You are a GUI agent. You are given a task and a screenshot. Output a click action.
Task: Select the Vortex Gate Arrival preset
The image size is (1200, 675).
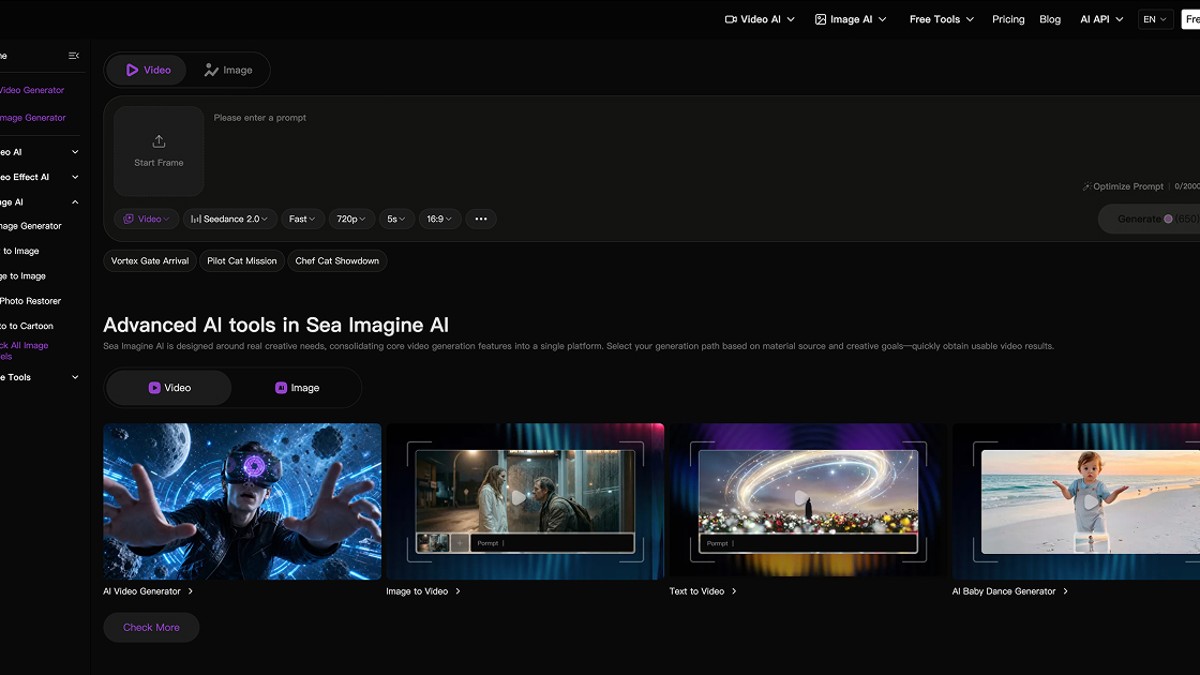coord(150,261)
